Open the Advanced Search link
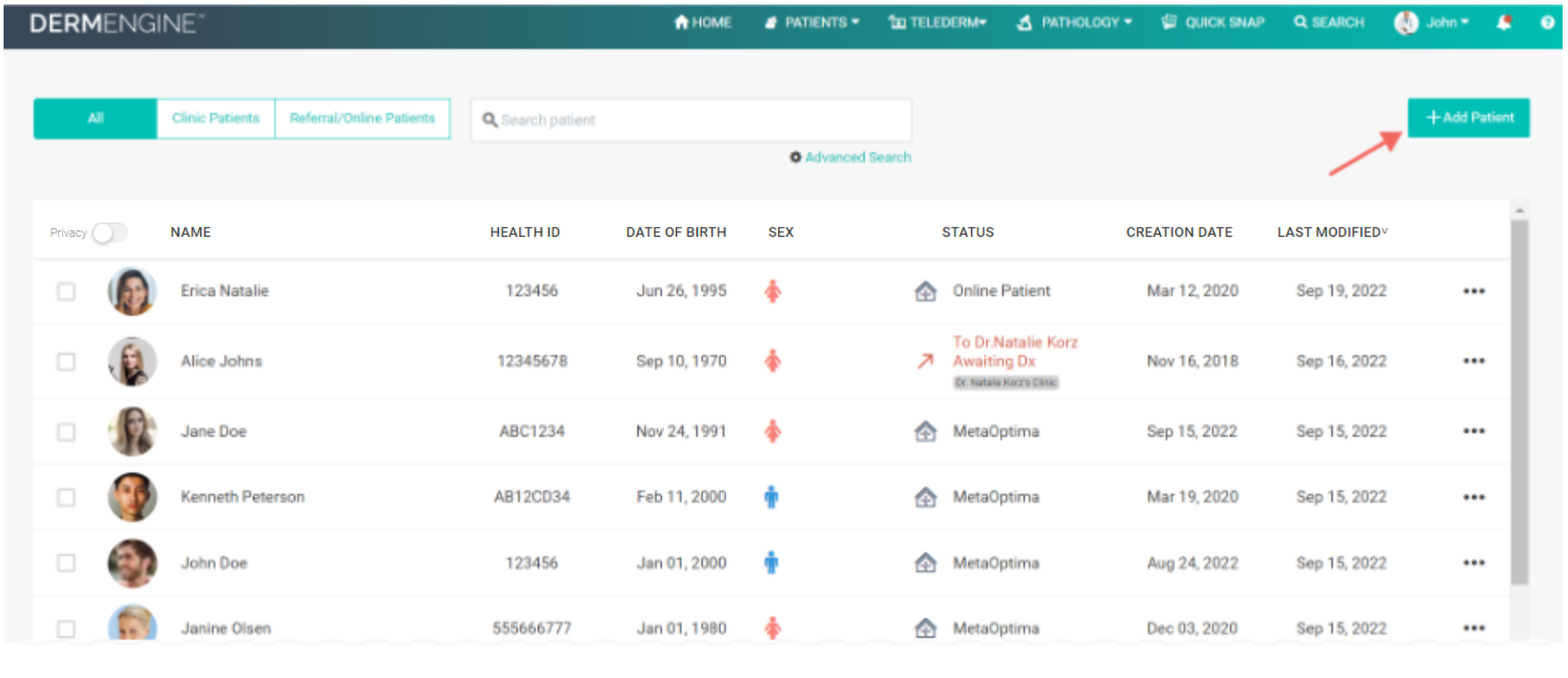Viewport: 1568px width, 678px height. point(857,157)
